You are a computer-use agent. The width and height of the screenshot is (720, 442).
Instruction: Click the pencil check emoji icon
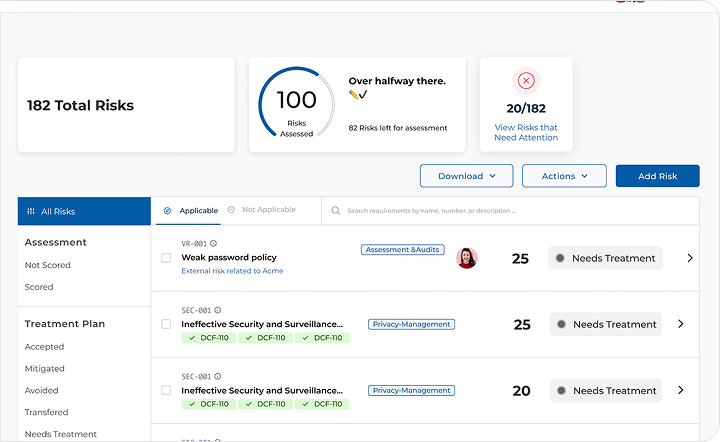pos(358,95)
